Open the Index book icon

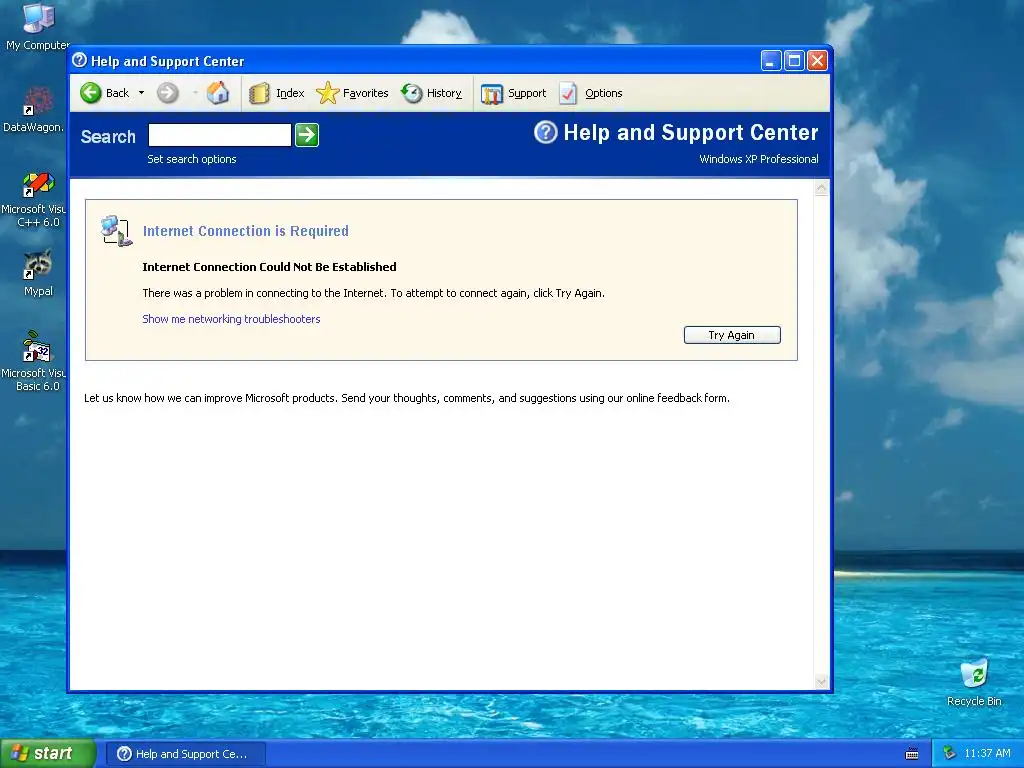[259, 93]
